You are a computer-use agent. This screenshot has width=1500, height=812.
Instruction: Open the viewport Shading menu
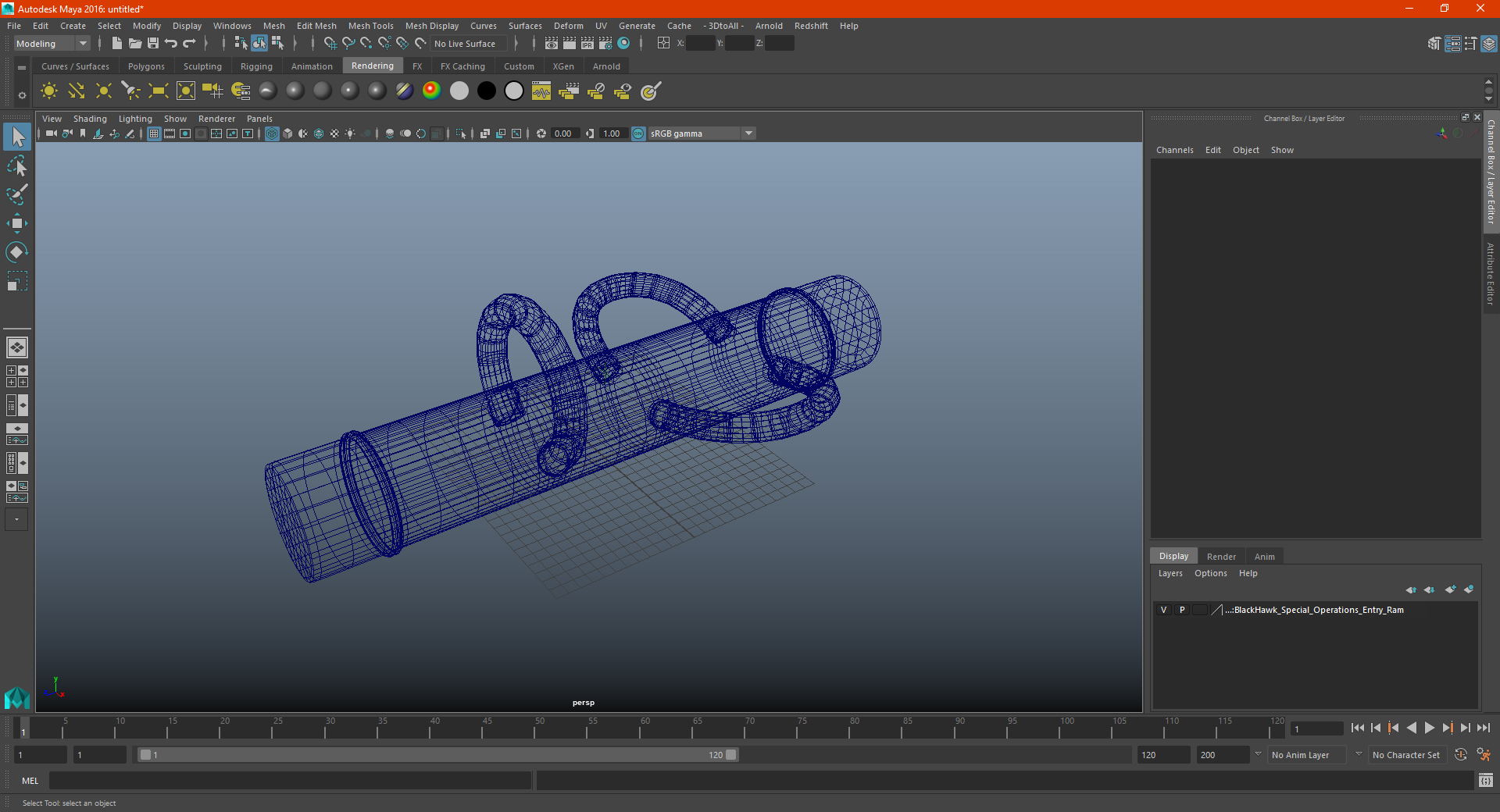tap(90, 119)
